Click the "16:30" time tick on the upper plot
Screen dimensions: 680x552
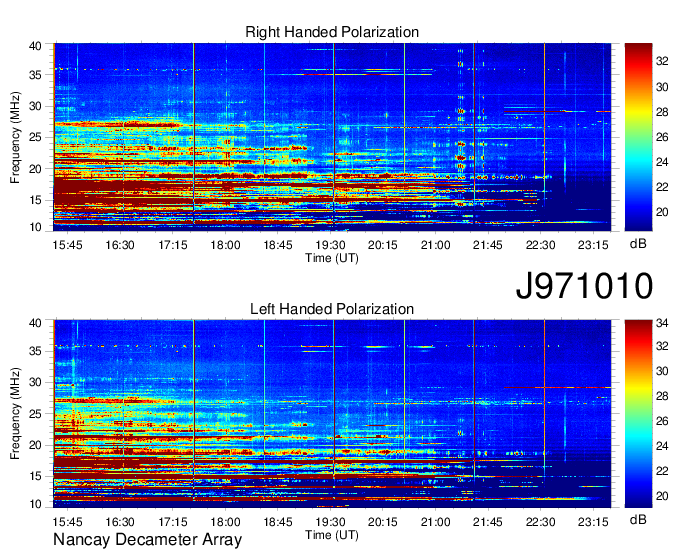[120, 245]
